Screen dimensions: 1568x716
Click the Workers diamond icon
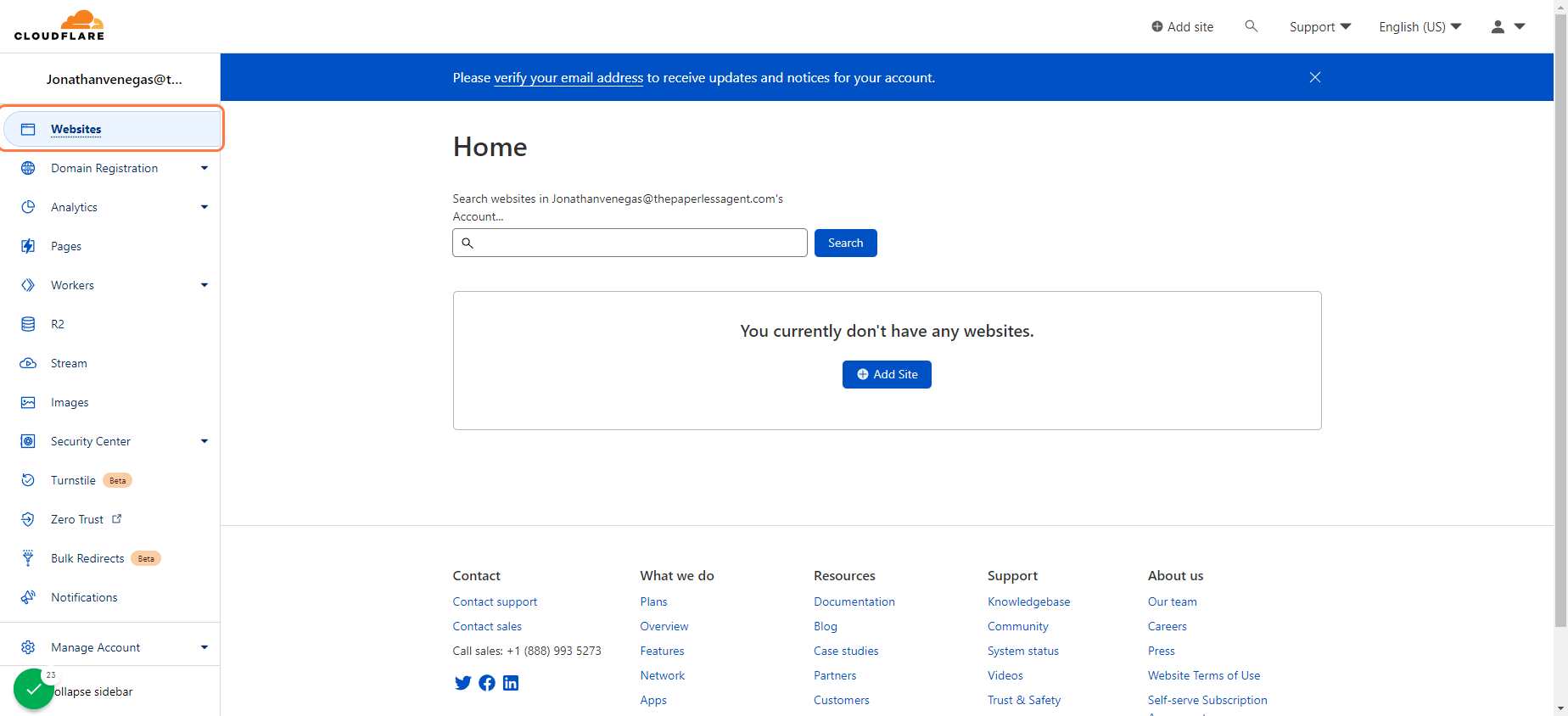28,285
